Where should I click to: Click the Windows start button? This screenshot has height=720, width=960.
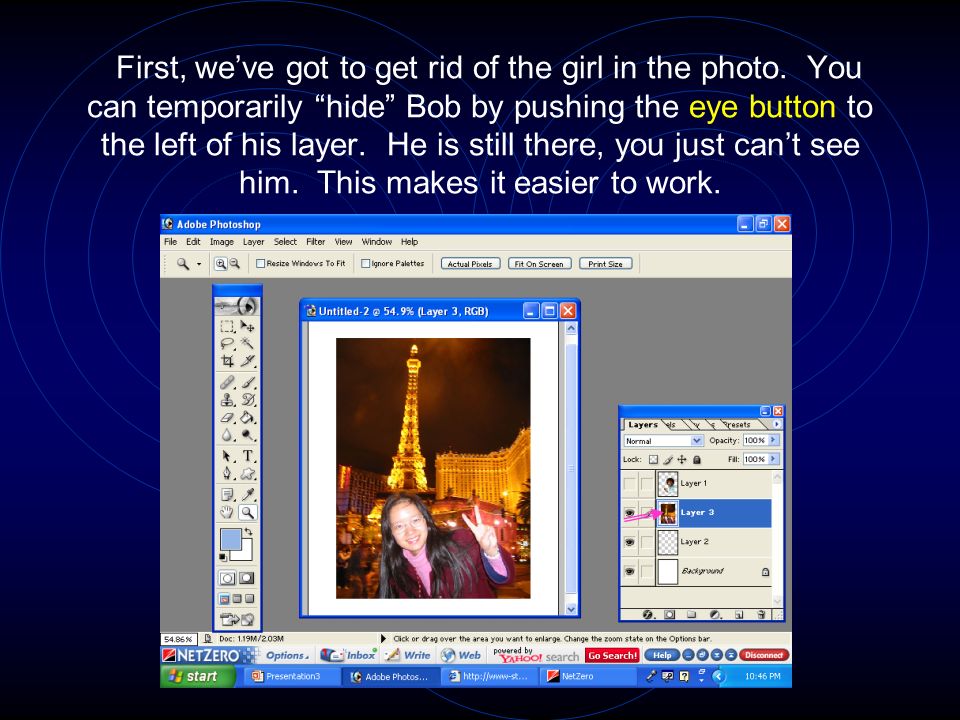click(x=197, y=677)
